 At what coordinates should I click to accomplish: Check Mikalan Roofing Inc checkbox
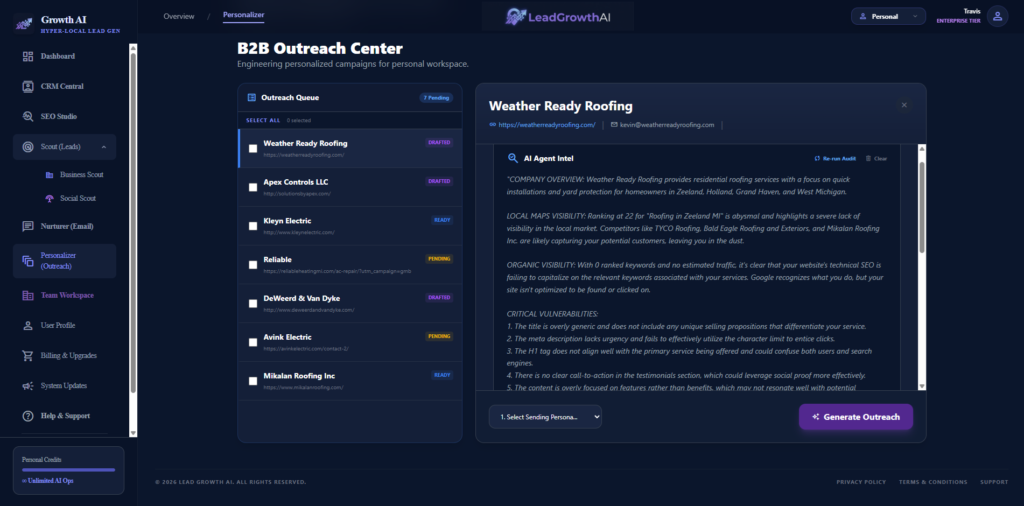pos(253,381)
